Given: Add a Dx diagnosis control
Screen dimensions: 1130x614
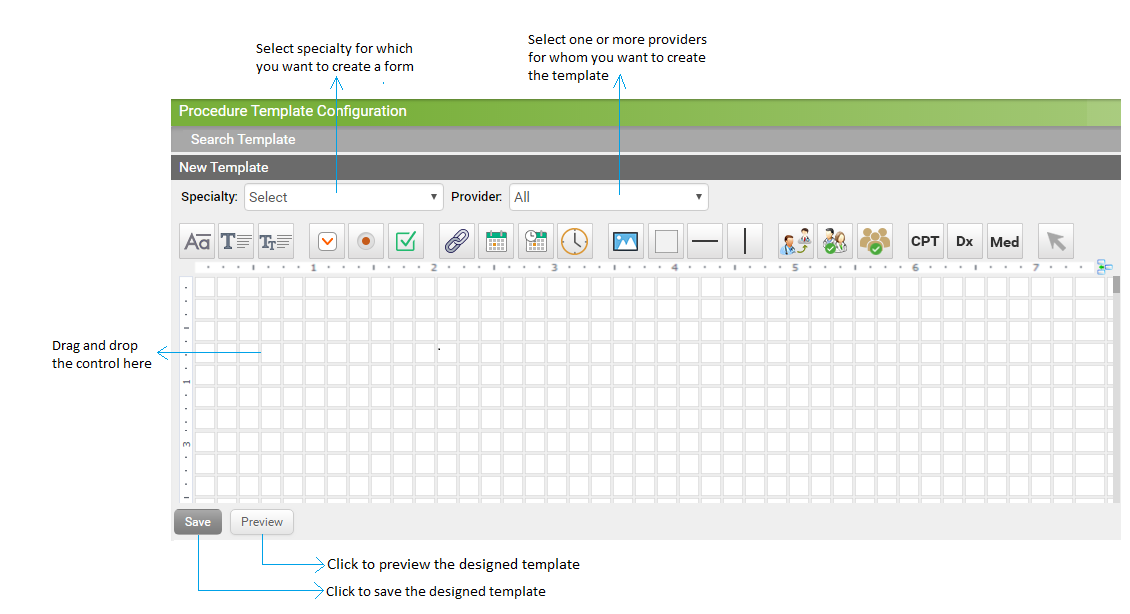Looking at the screenshot, I should click(x=965, y=241).
